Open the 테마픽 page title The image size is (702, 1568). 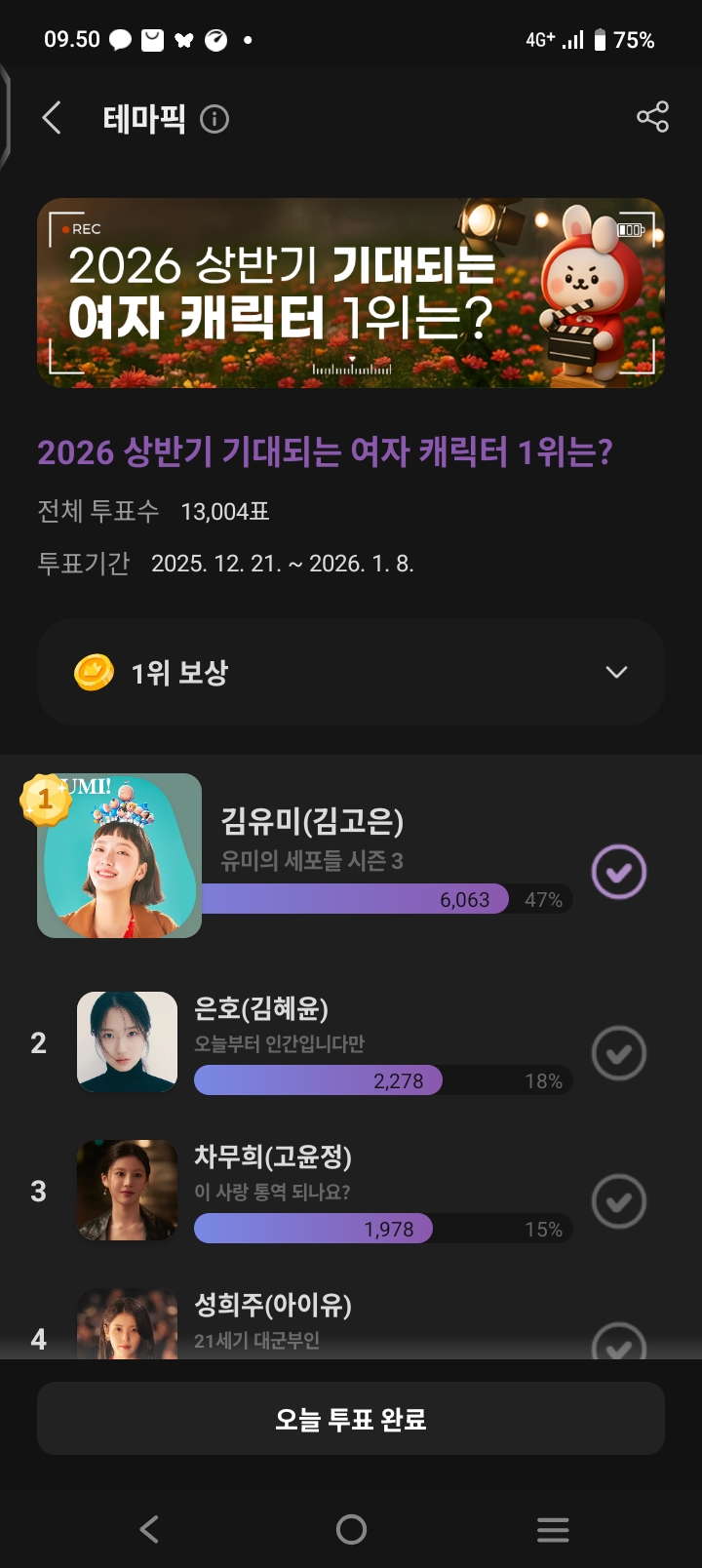click(x=144, y=119)
